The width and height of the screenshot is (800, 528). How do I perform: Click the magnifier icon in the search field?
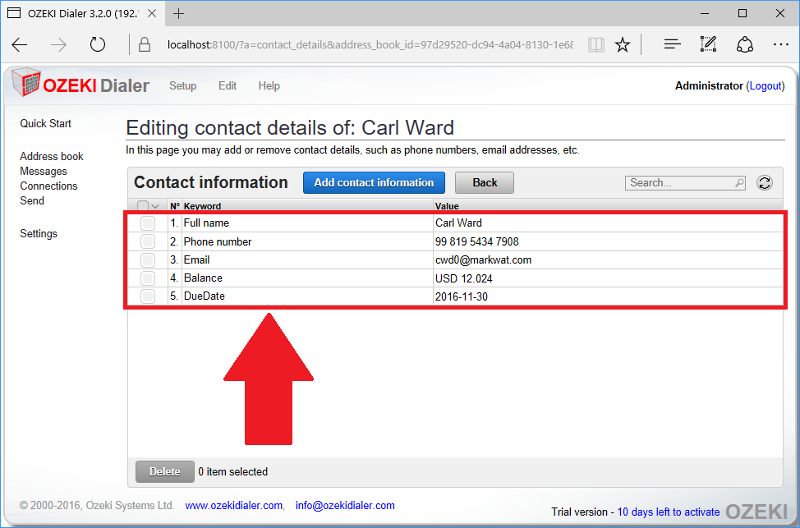tap(739, 183)
